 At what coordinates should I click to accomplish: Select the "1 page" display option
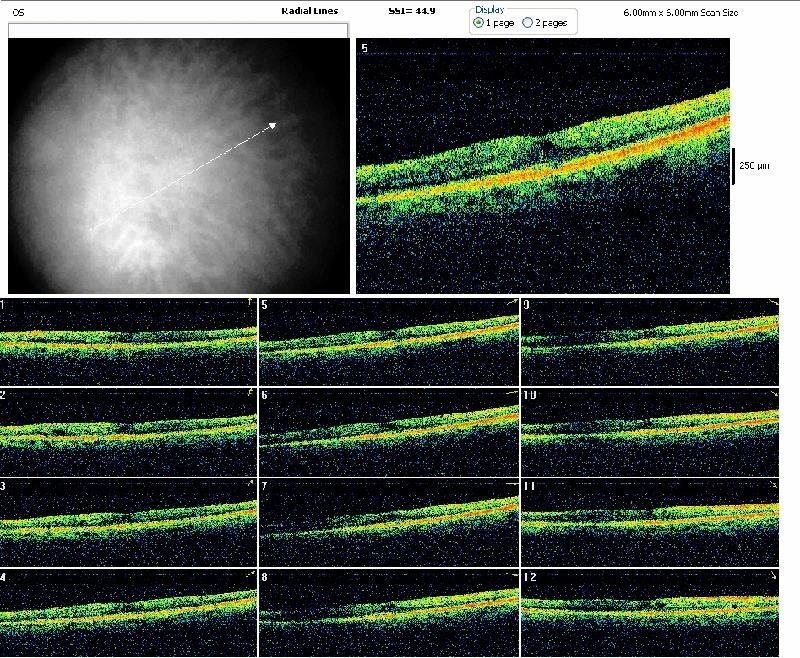click(x=478, y=22)
